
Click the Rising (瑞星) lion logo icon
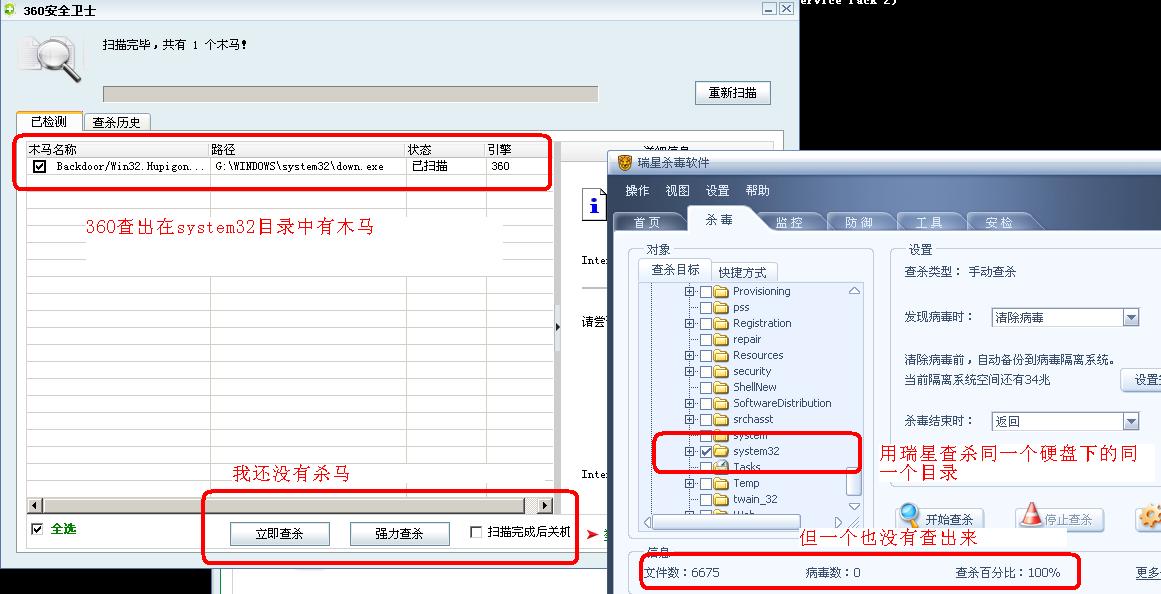[625, 163]
